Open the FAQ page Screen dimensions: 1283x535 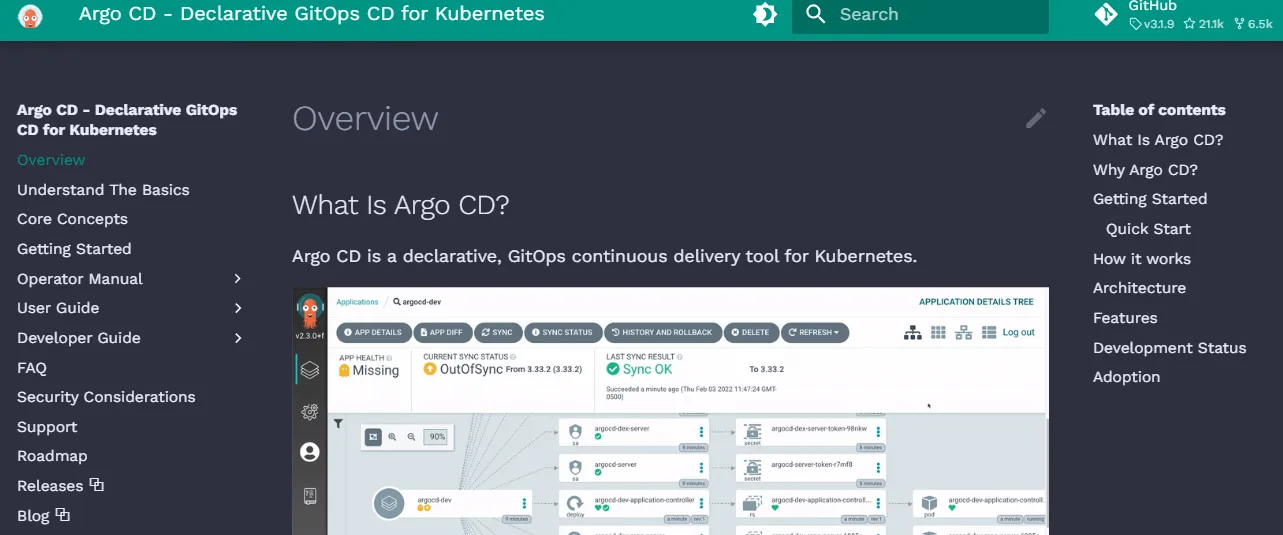tap(32, 368)
